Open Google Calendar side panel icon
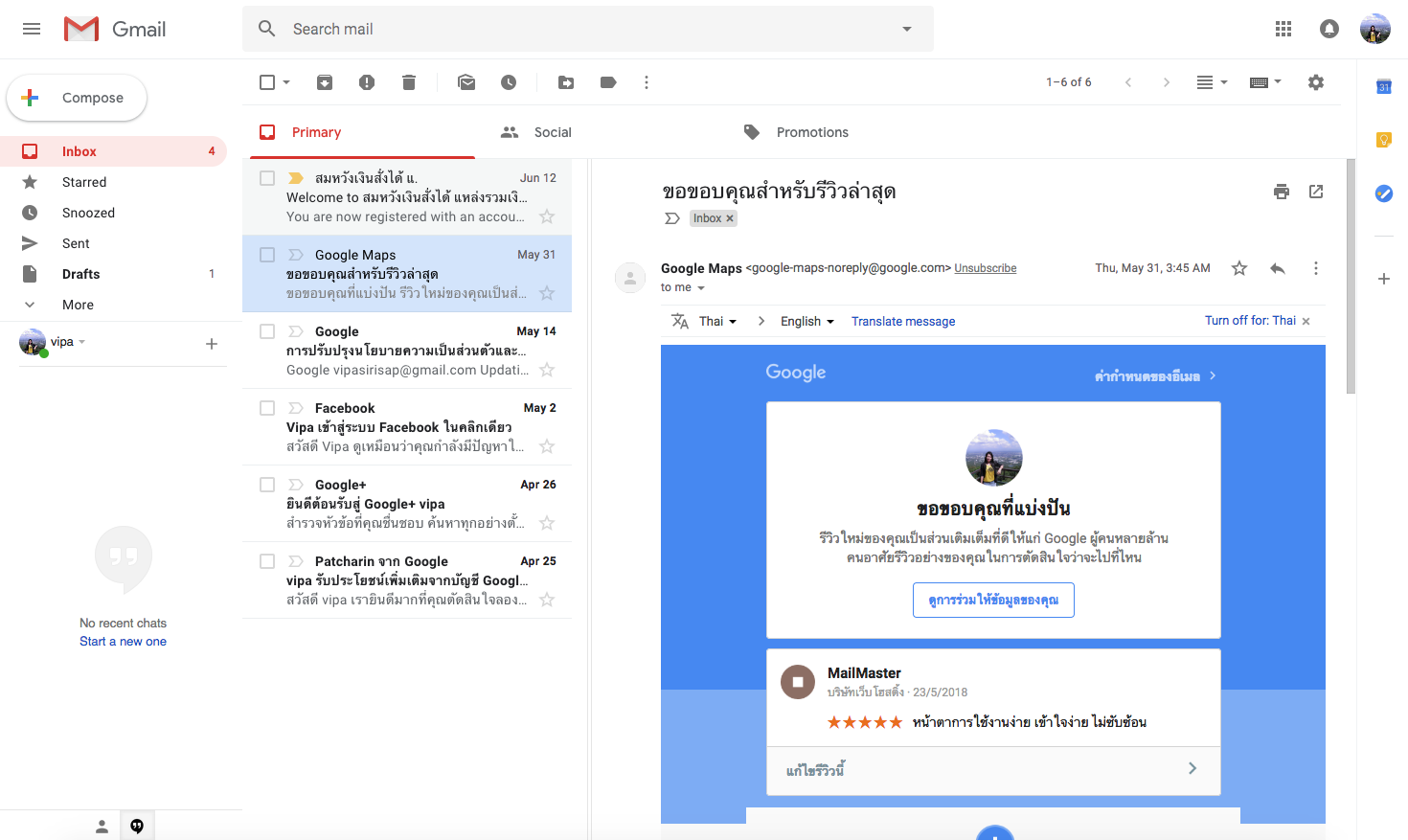This screenshot has width=1408, height=840. point(1384,86)
